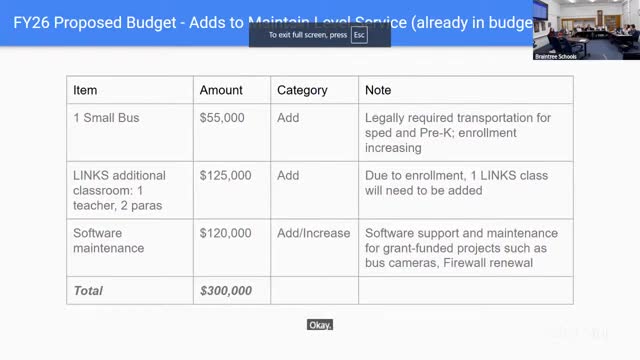This screenshot has width=640, height=360.
Task: Click the 'To exit full screen' notification banner
Action: coord(320,35)
